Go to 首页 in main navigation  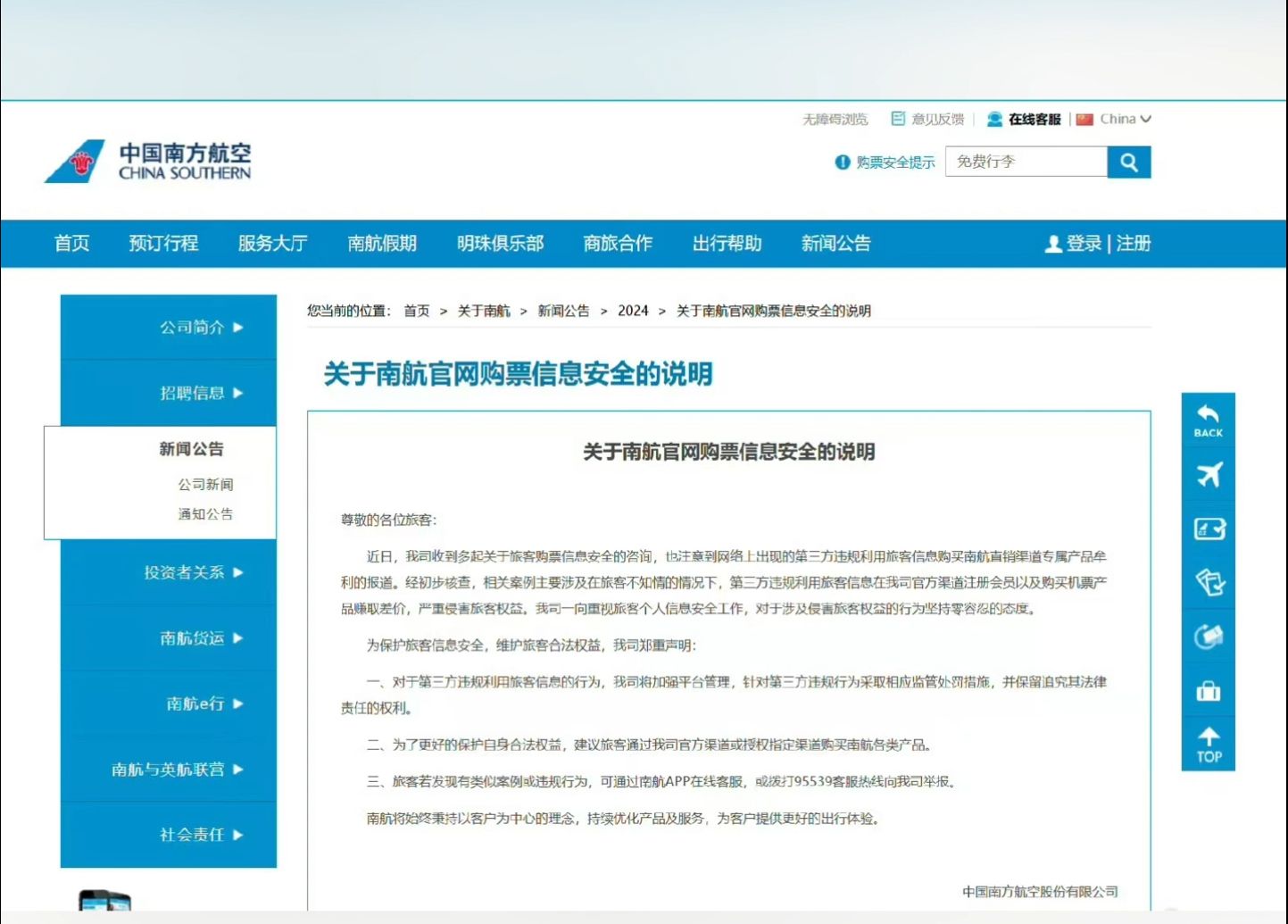click(71, 244)
